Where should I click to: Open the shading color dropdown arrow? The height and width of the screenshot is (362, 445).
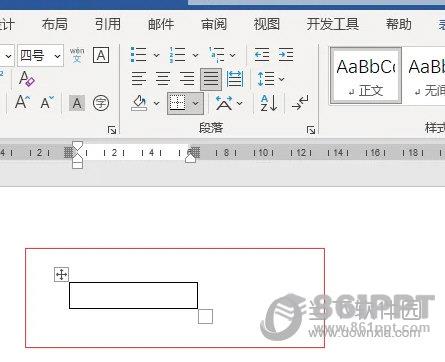coord(156,103)
